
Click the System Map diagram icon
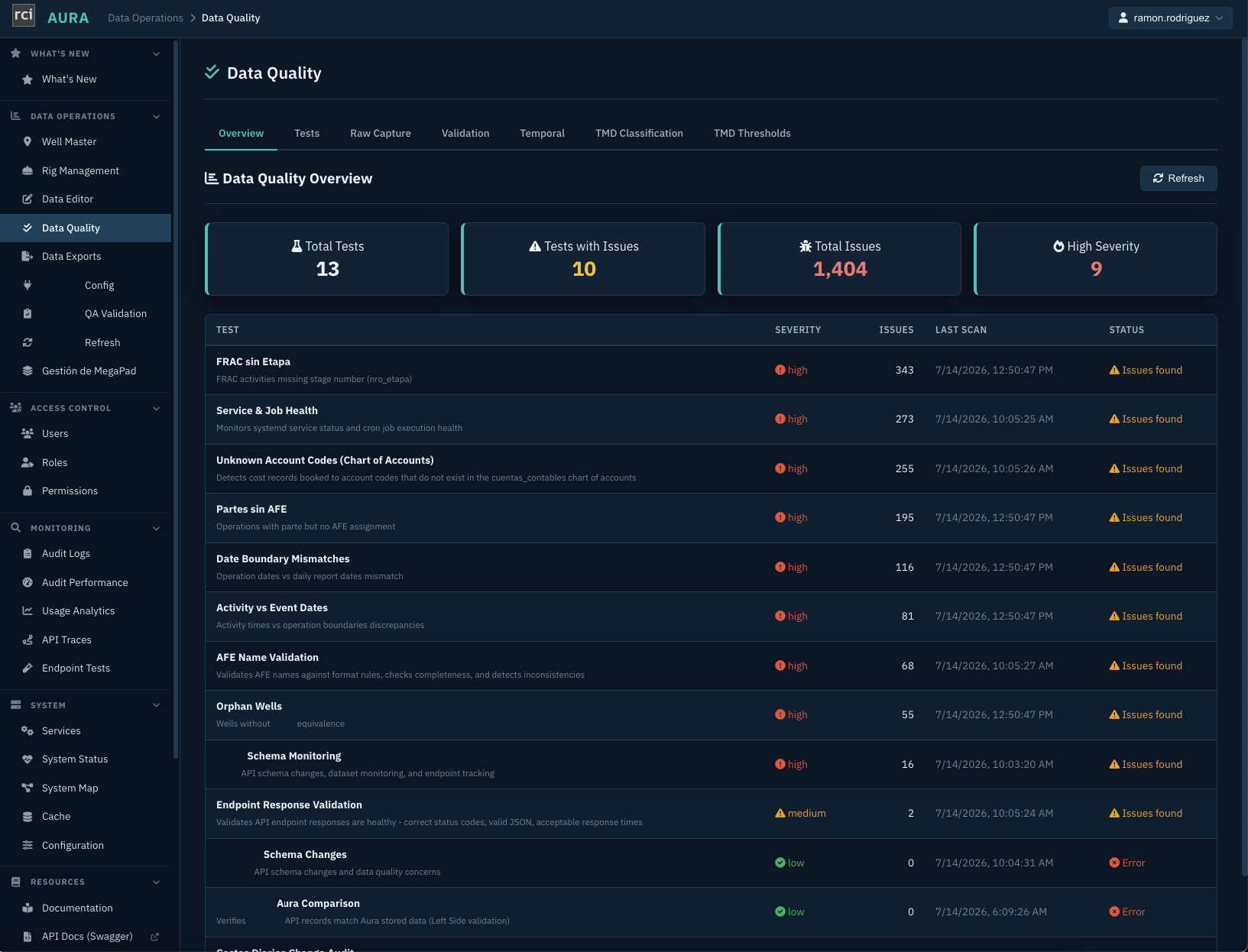[x=28, y=788]
